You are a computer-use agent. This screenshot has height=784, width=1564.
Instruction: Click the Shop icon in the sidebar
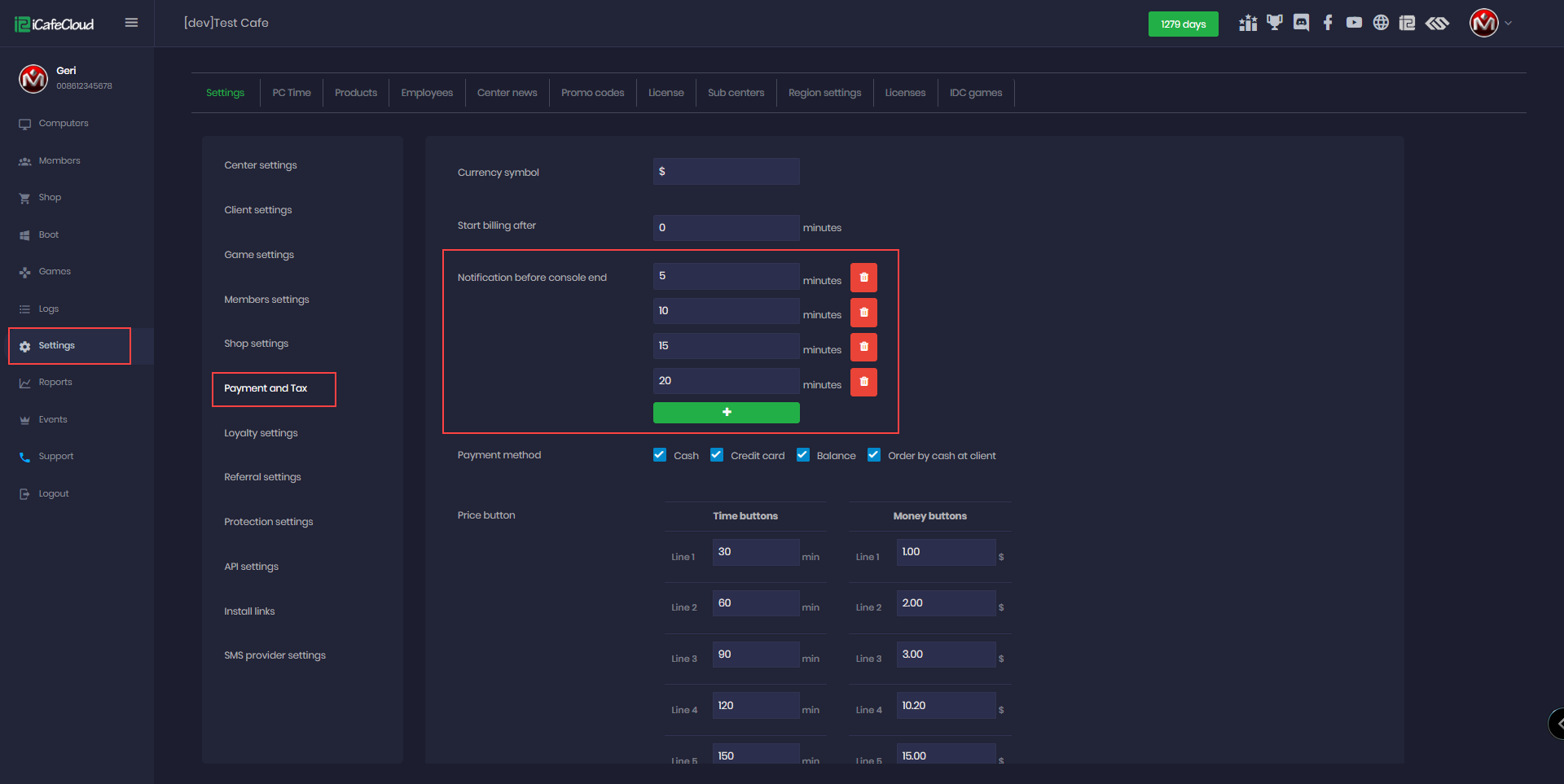pyautogui.click(x=24, y=197)
